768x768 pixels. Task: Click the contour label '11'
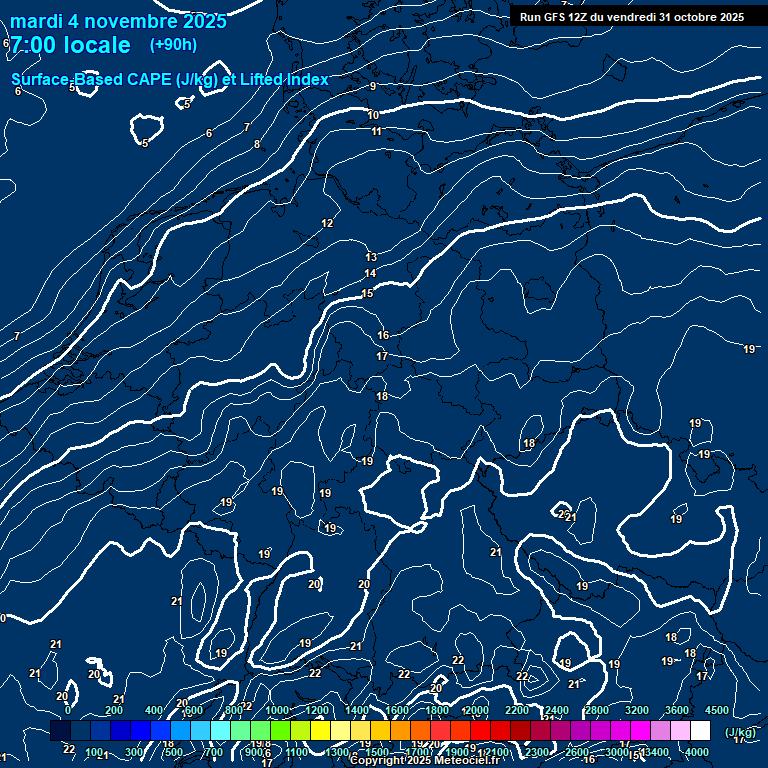pos(376,131)
